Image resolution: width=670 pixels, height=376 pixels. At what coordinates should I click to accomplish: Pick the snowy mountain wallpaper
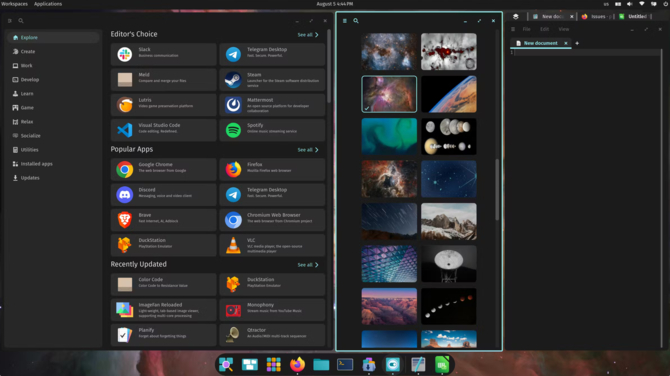[449, 221]
